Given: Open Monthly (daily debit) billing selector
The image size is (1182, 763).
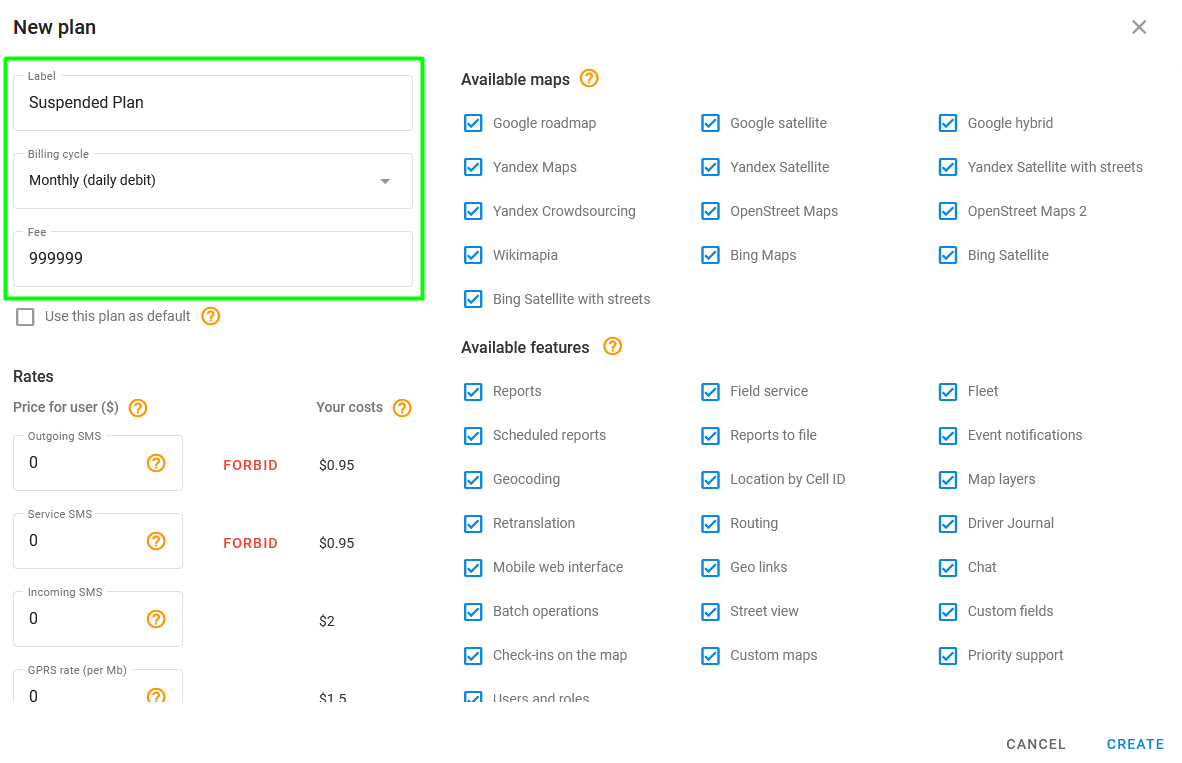Looking at the screenshot, I should coord(213,181).
